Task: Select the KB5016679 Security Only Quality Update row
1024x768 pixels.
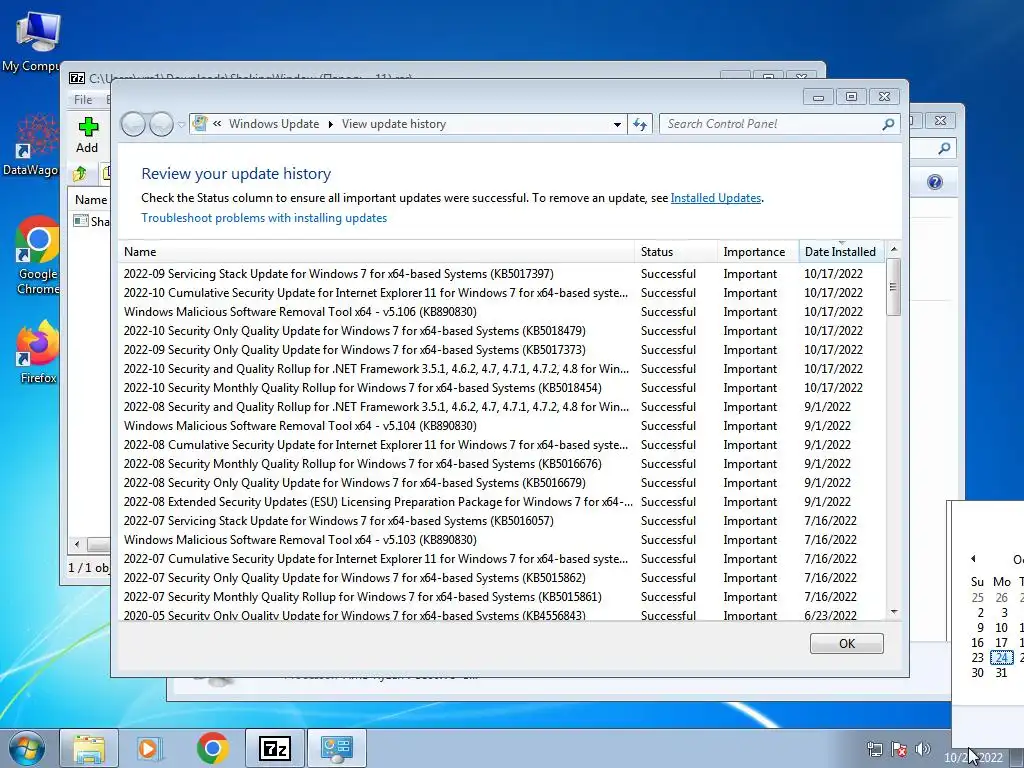Action: point(502,483)
